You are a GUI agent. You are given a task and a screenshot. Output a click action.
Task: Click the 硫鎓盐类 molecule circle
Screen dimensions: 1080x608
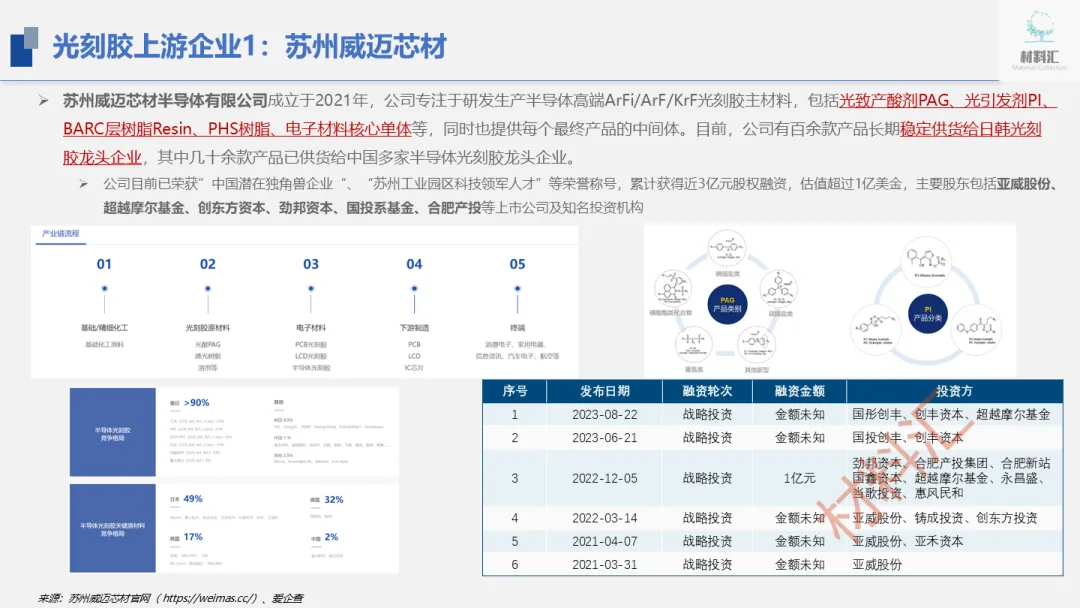[779, 289]
